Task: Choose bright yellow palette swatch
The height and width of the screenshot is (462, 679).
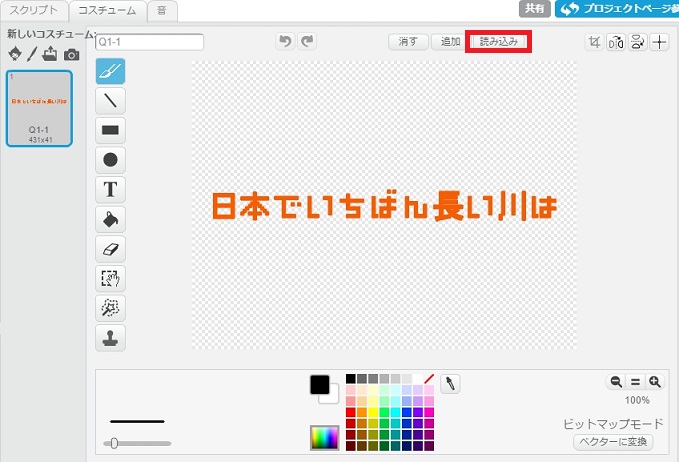Action: (373, 412)
